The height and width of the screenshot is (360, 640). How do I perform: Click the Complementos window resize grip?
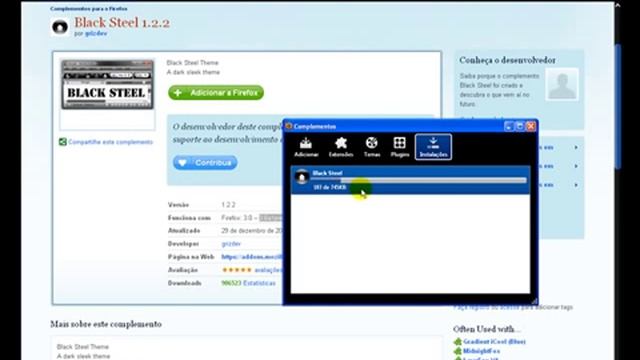[534, 301]
